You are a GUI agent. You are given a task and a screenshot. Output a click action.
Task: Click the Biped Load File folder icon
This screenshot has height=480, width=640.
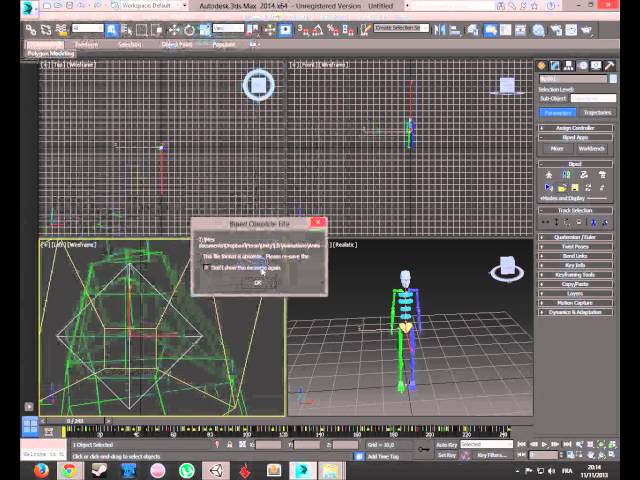(562, 187)
